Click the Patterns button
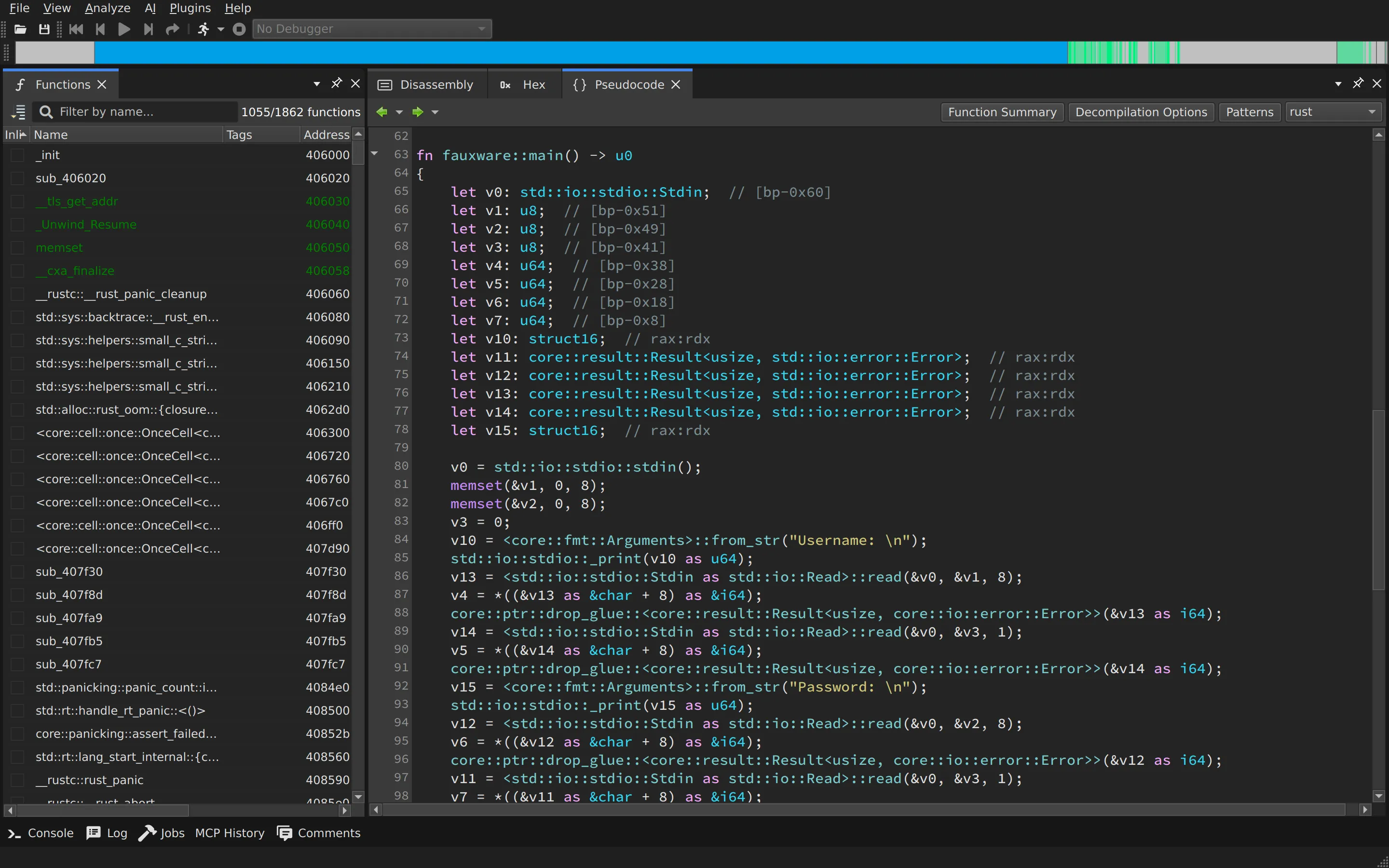 (x=1250, y=112)
